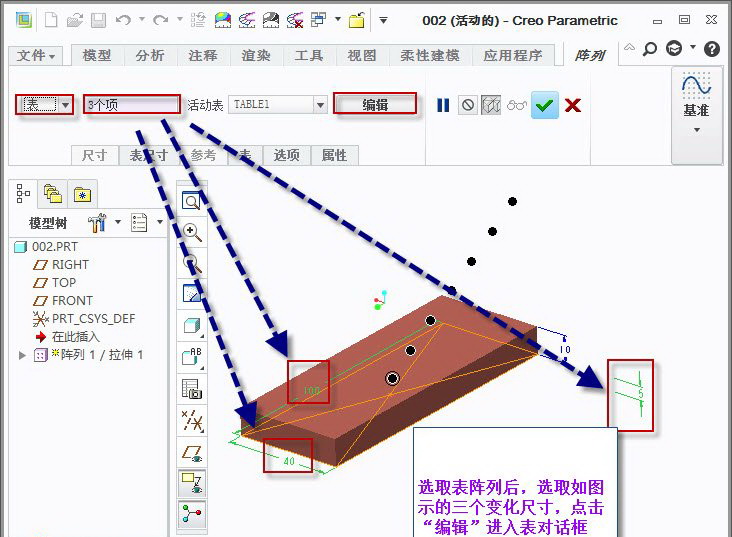Select PRT_CSYS_DEF in model tree

click(x=84, y=318)
